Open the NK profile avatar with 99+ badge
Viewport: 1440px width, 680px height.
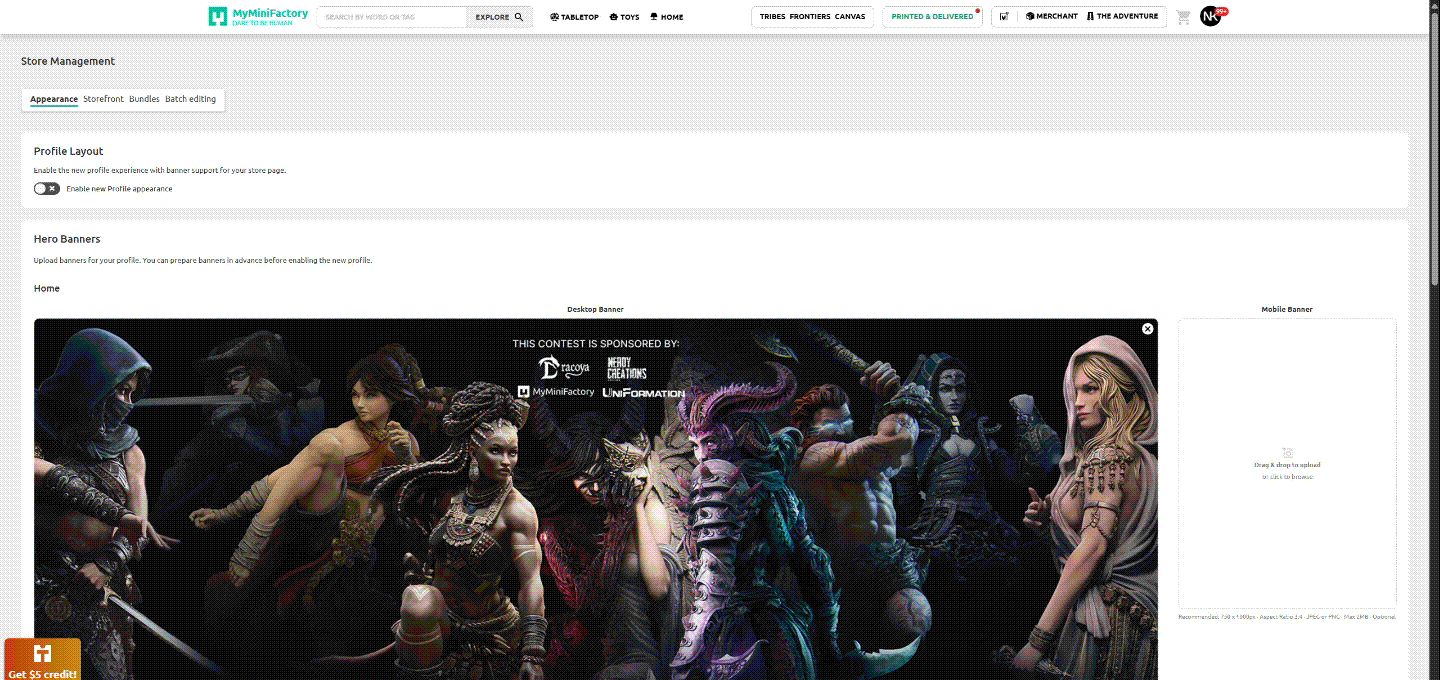1211,16
